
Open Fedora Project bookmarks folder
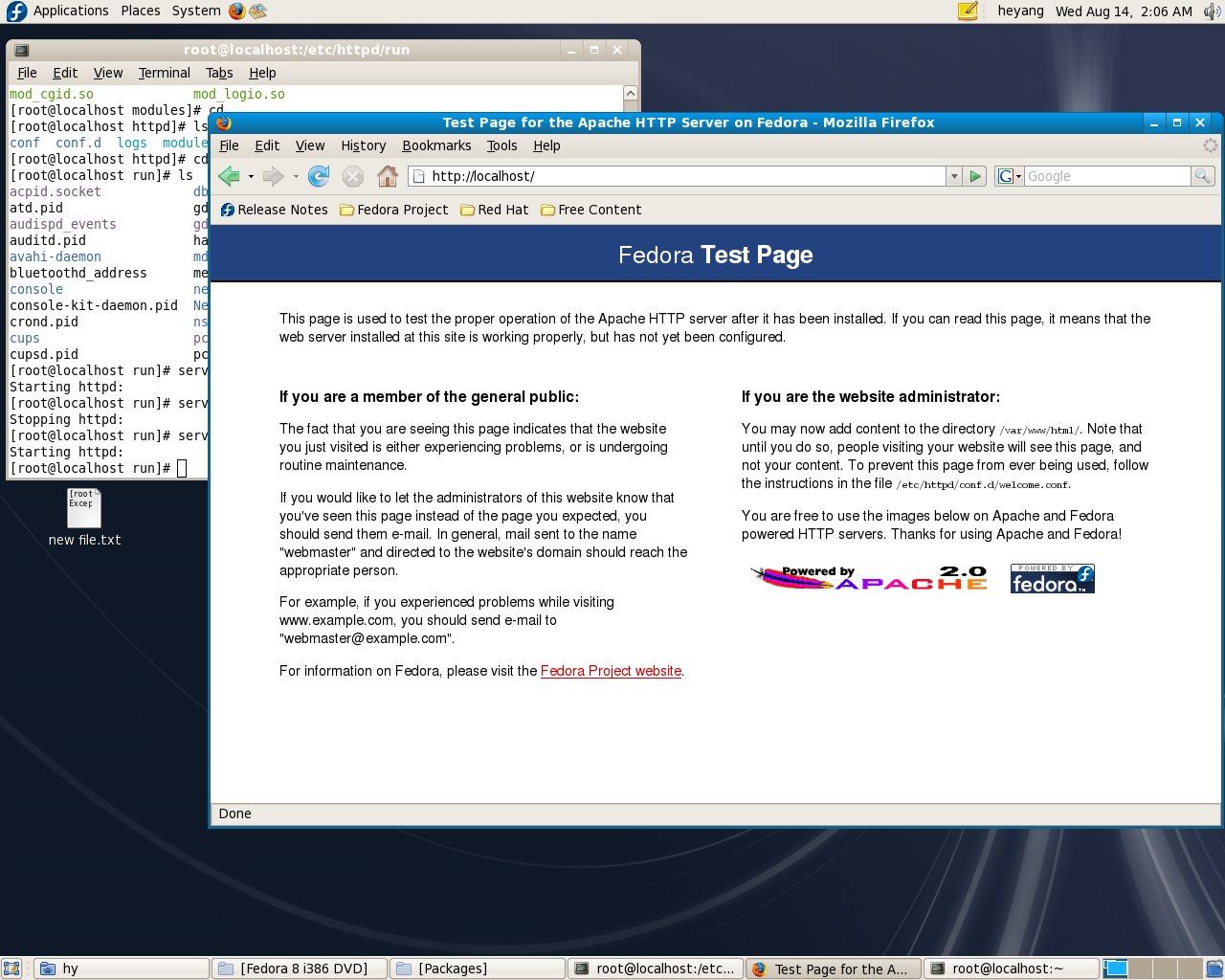(x=393, y=210)
